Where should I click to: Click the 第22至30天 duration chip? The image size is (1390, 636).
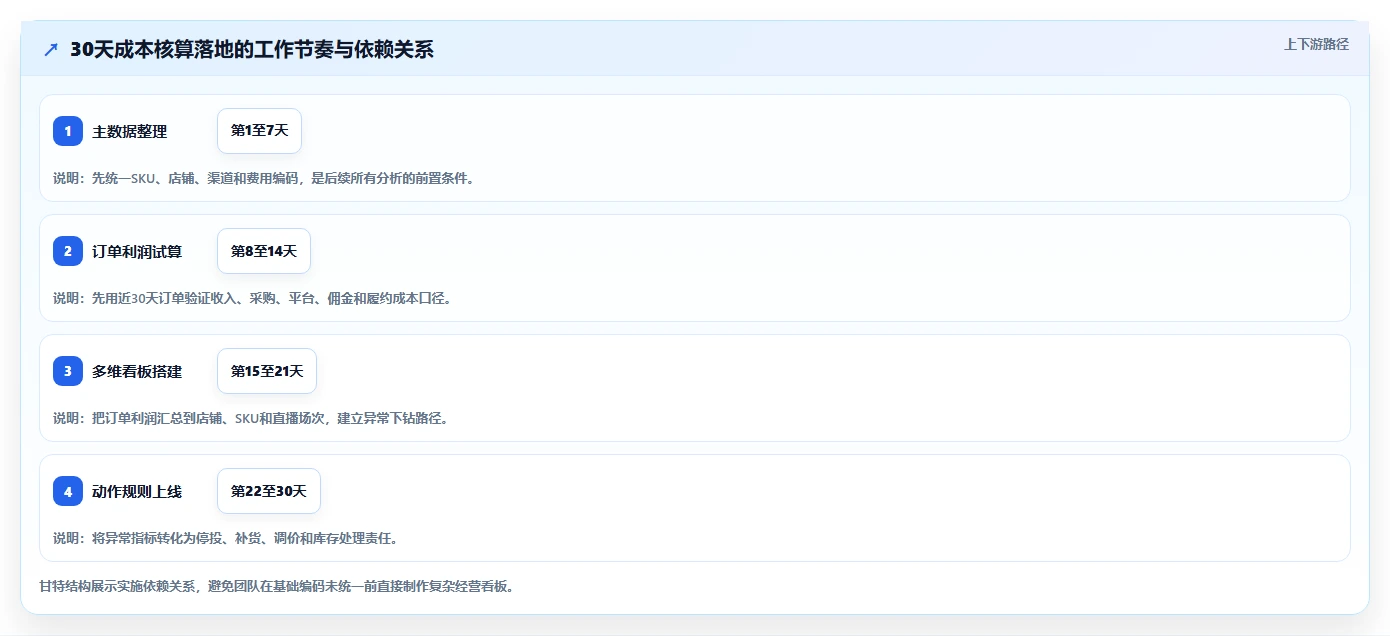click(x=269, y=491)
